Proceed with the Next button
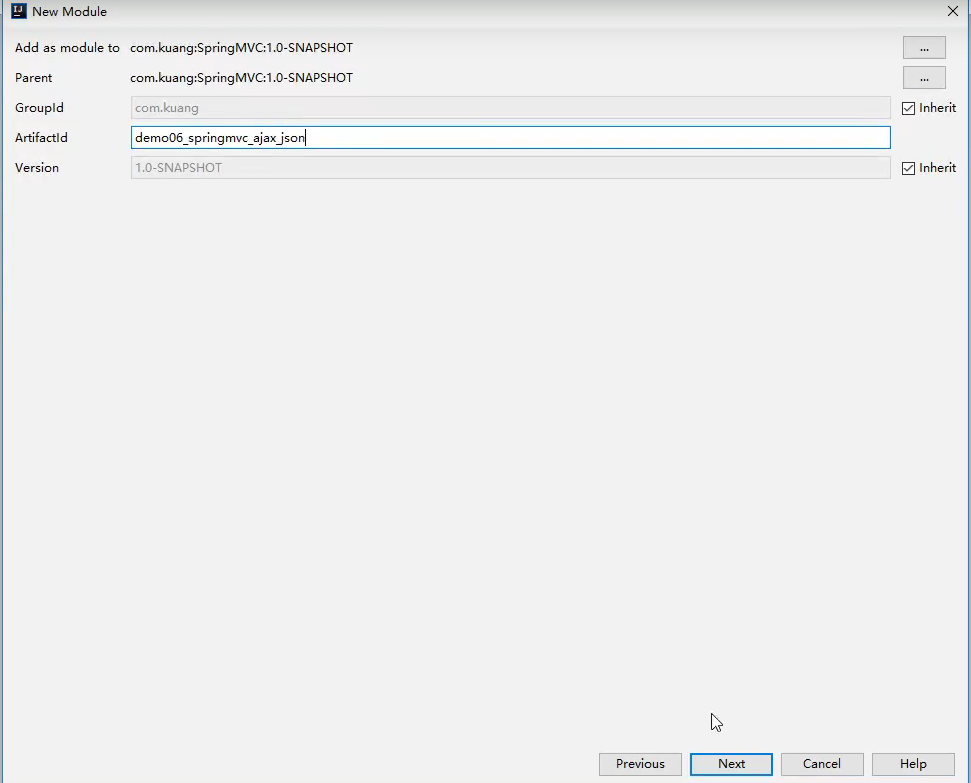Viewport: 971px width, 783px height. click(x=731, y=764)
